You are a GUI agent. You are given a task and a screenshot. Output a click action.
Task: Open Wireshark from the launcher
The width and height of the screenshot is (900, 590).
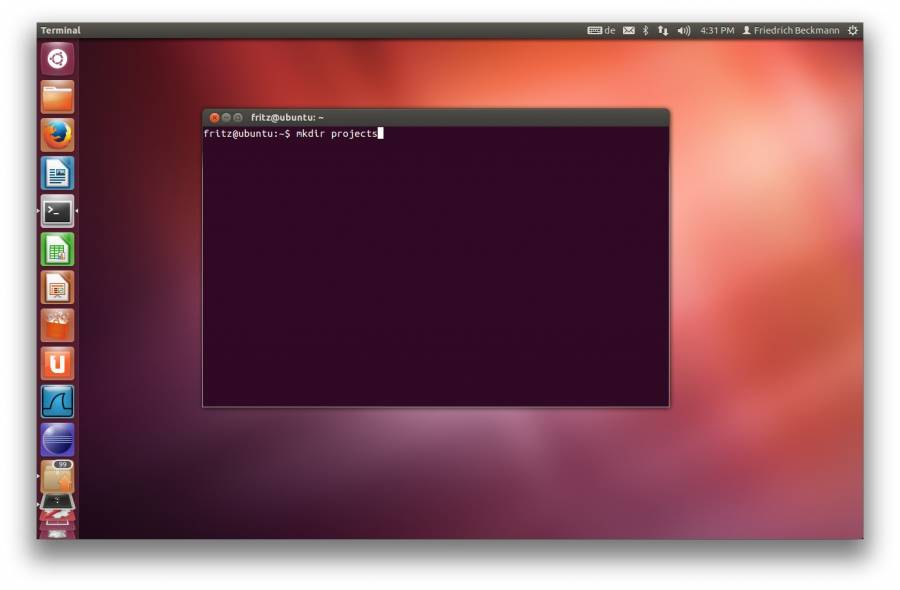point(57,401)
